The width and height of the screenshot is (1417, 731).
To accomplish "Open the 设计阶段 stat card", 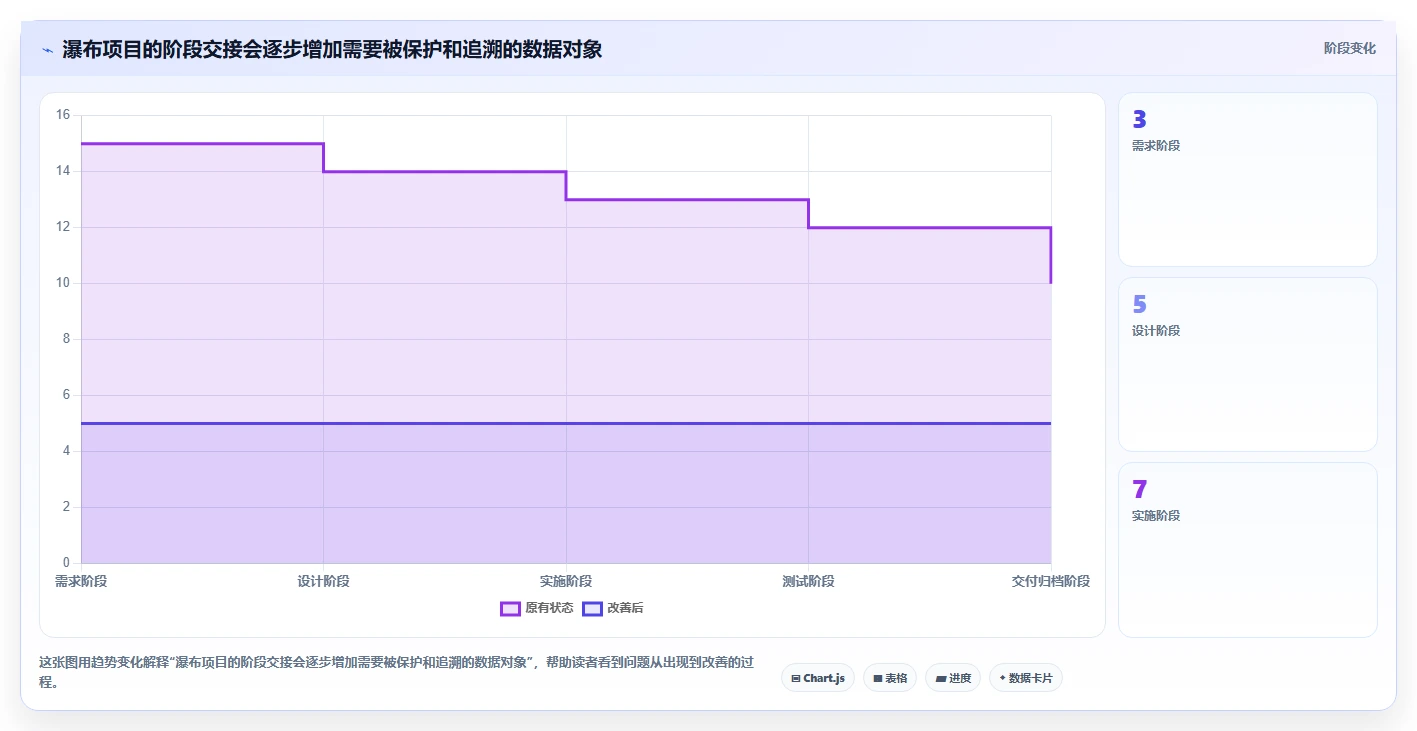I will [x=1247, y=365].
